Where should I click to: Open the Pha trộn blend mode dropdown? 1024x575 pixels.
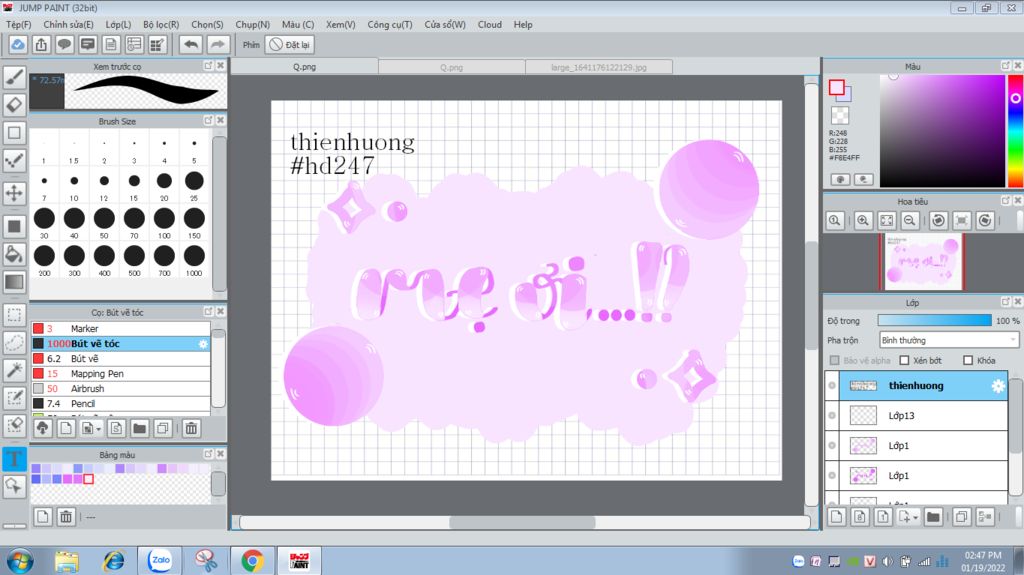[x=948, y=340]
